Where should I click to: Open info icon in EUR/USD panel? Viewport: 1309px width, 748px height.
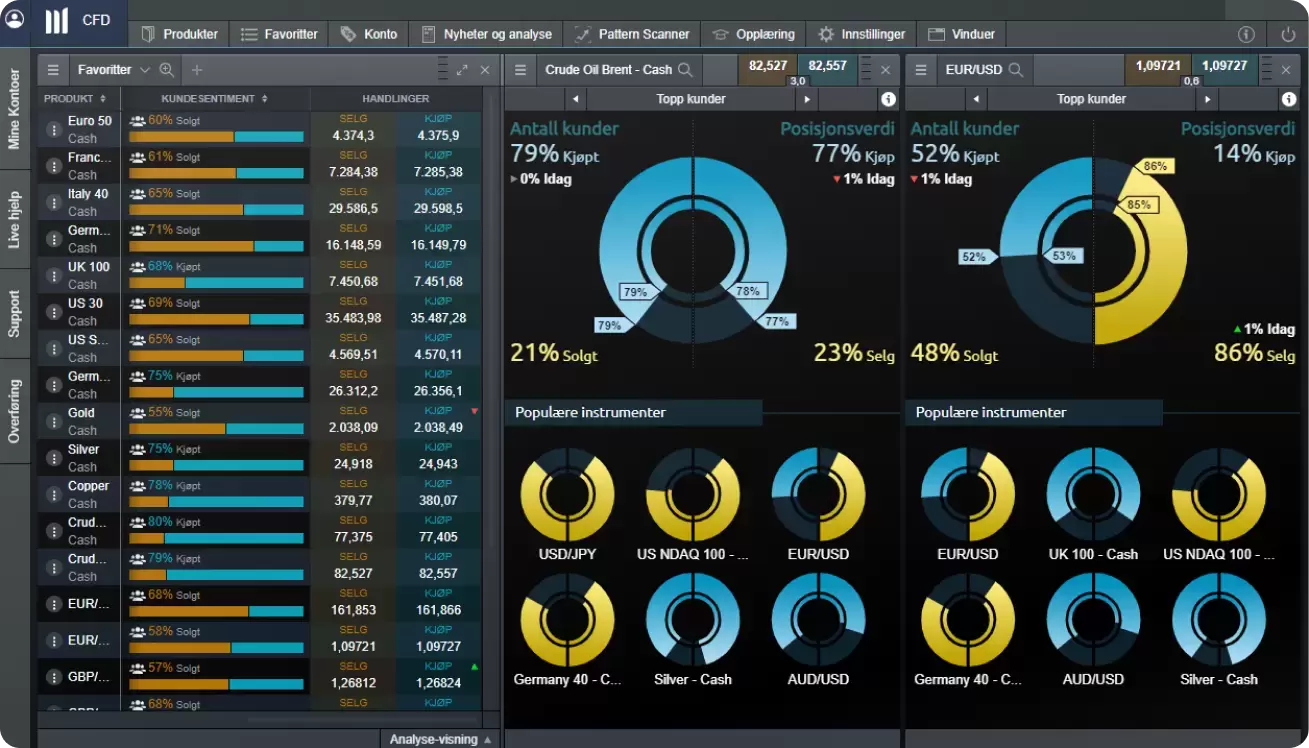[1288, 99]
